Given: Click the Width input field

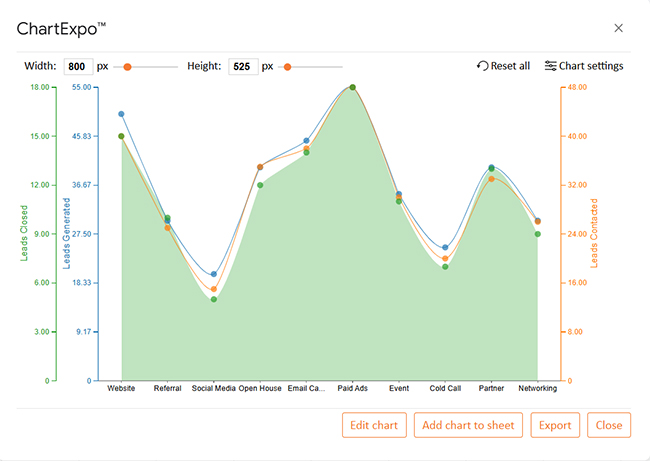Looking at the screenshot, I should coord(78,66).
